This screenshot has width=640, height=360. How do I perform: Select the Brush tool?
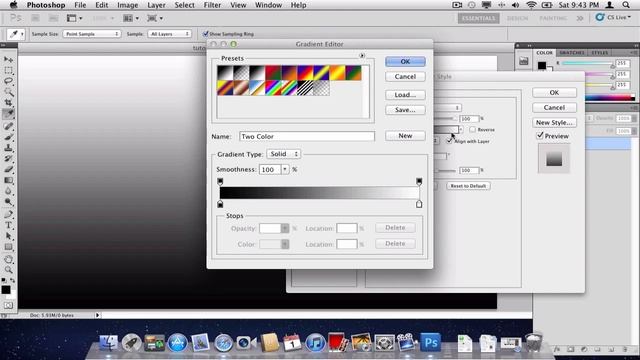pyautogui.click(x=8, y=137)
